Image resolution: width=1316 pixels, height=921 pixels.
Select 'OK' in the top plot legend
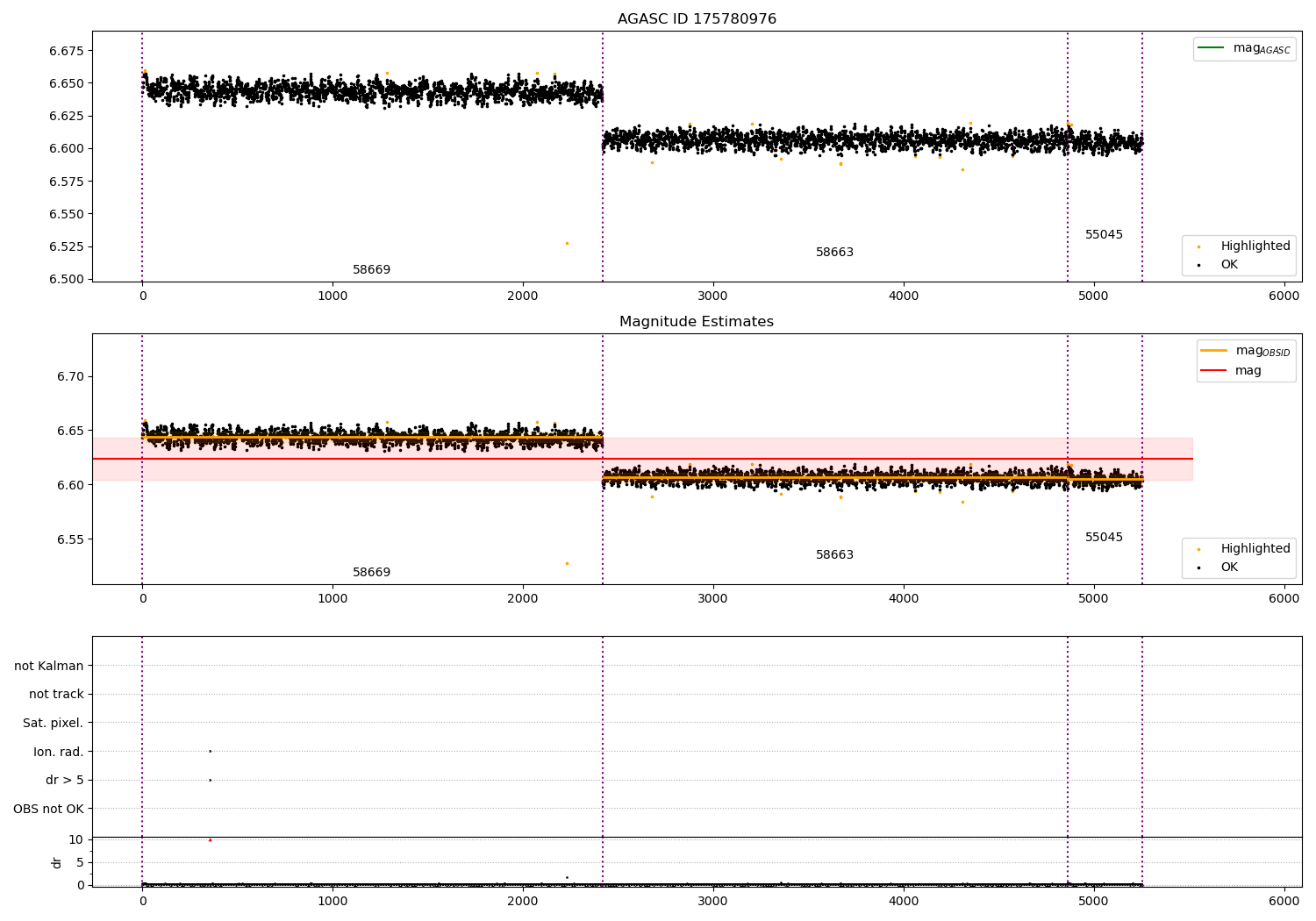coord(1229,264)
